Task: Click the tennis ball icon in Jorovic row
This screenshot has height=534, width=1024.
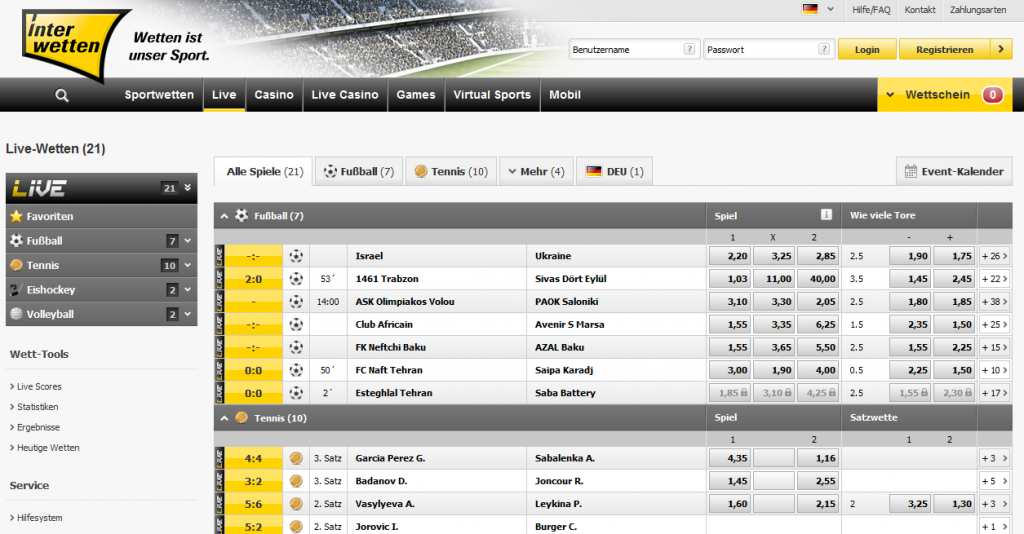Action: [296, 527]
